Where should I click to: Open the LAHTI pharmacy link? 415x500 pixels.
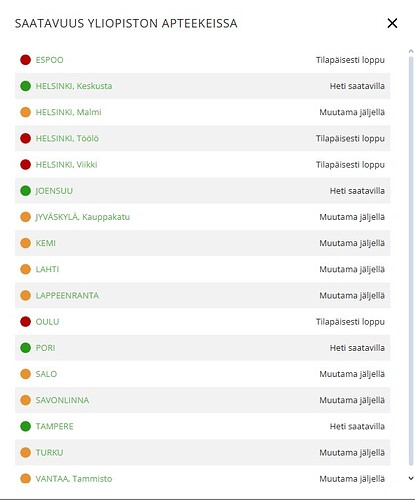[47, 269]
